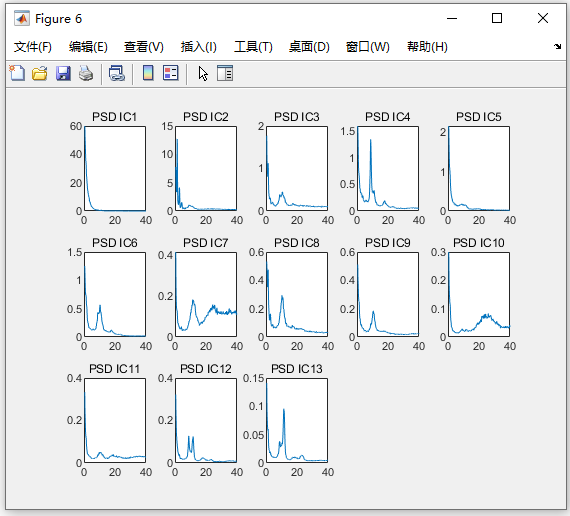Open the 桌面(D) menu

click(x=309, y=47)
